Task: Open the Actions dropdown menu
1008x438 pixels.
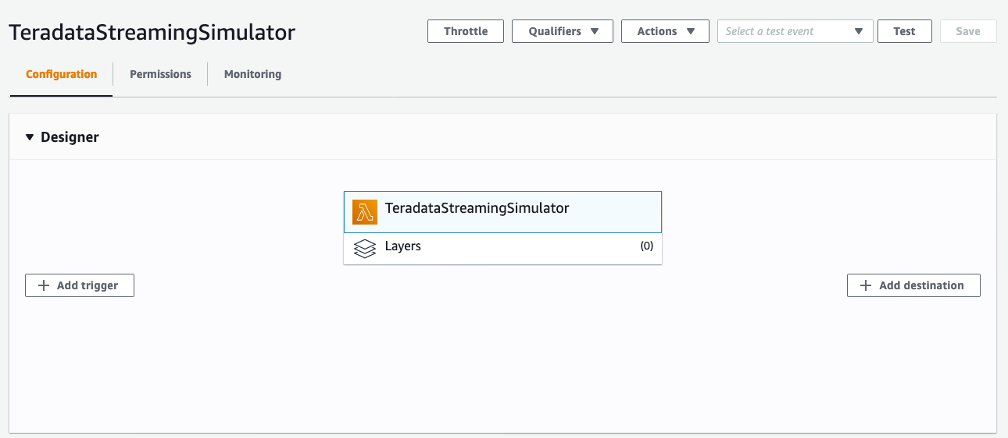Action: click(x=665, y=31)
